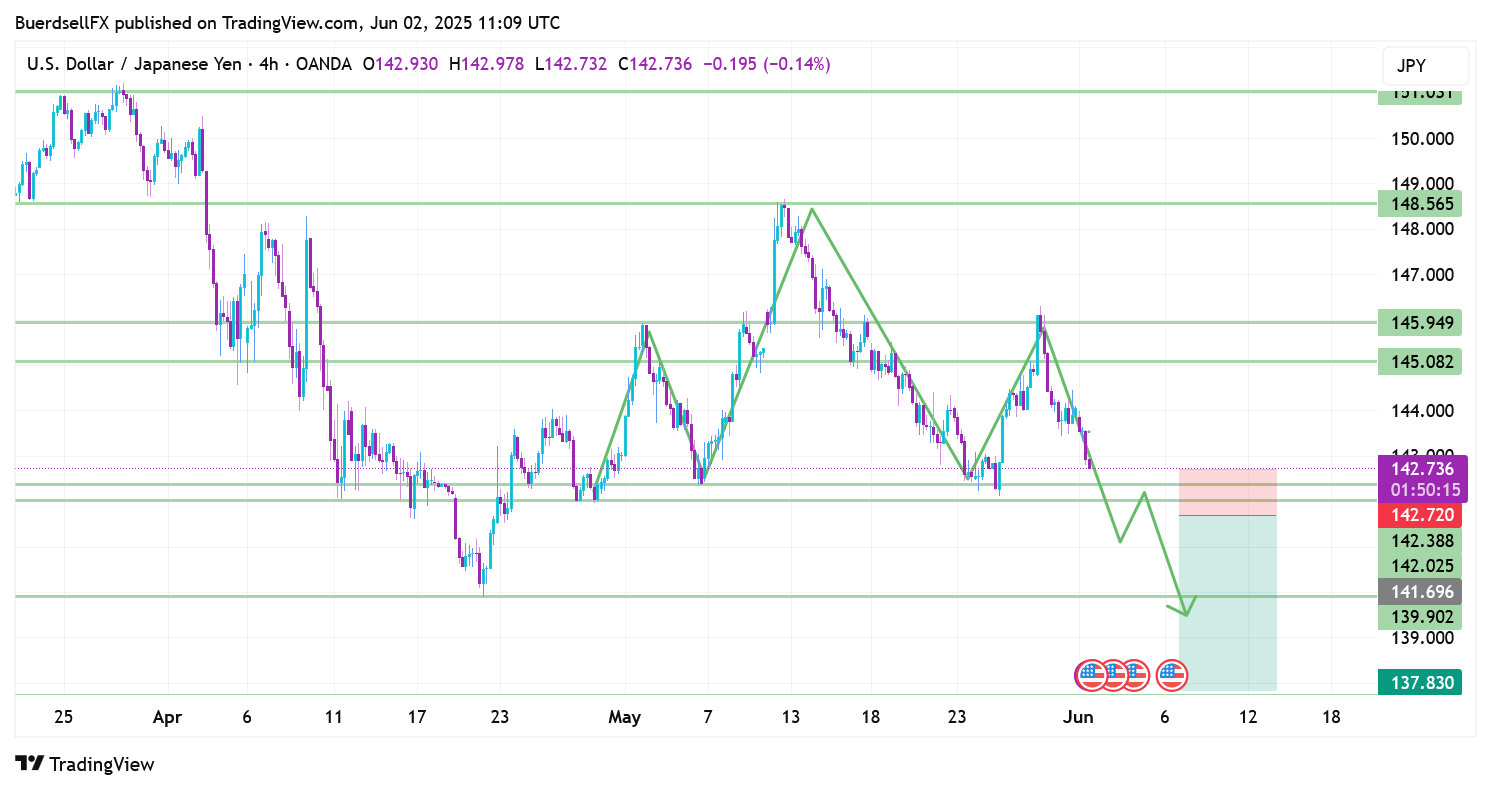
Task: Open the TradingView logo link
Action: point(86,764)
